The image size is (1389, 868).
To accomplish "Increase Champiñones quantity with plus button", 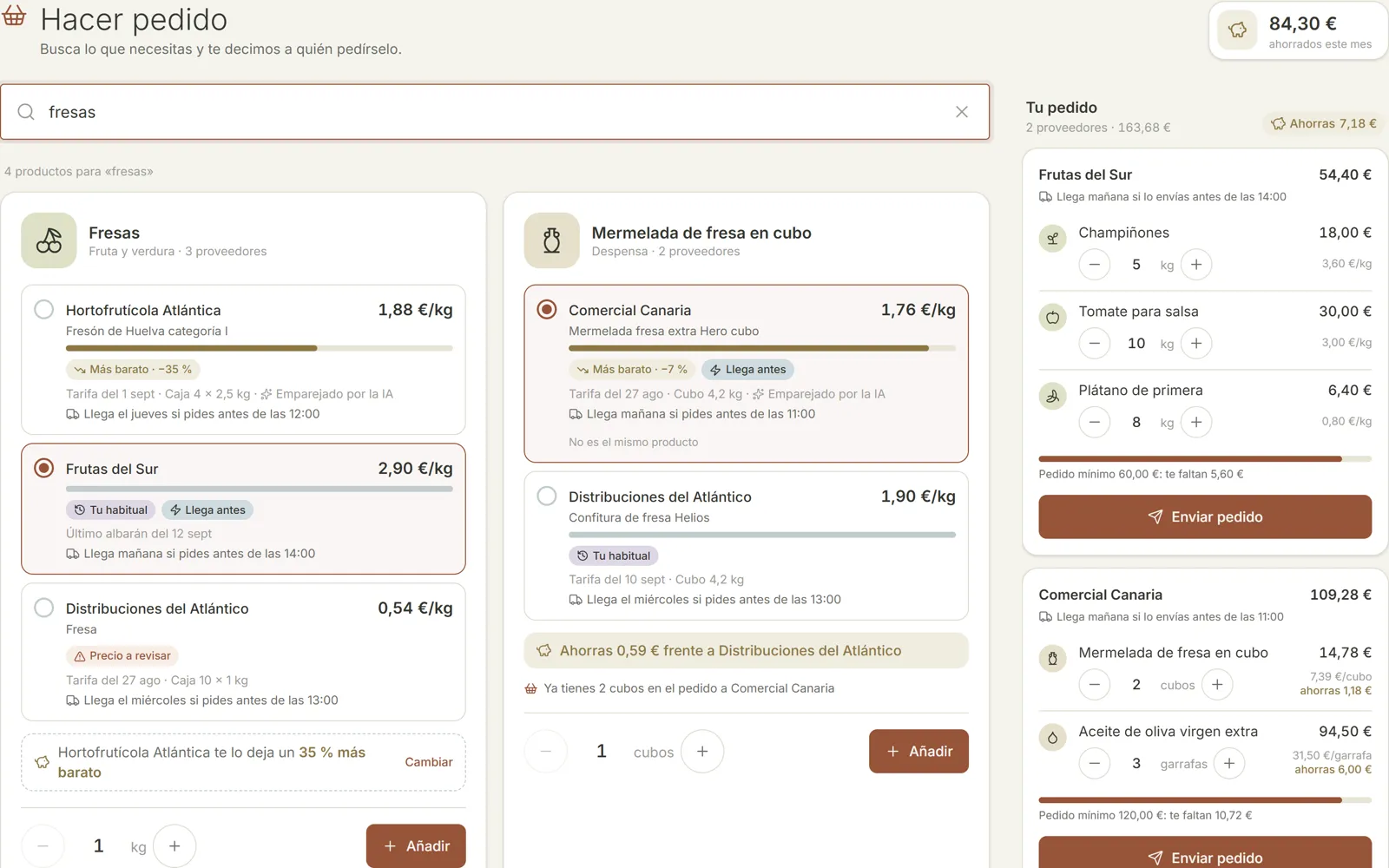I will (1196, 265).
